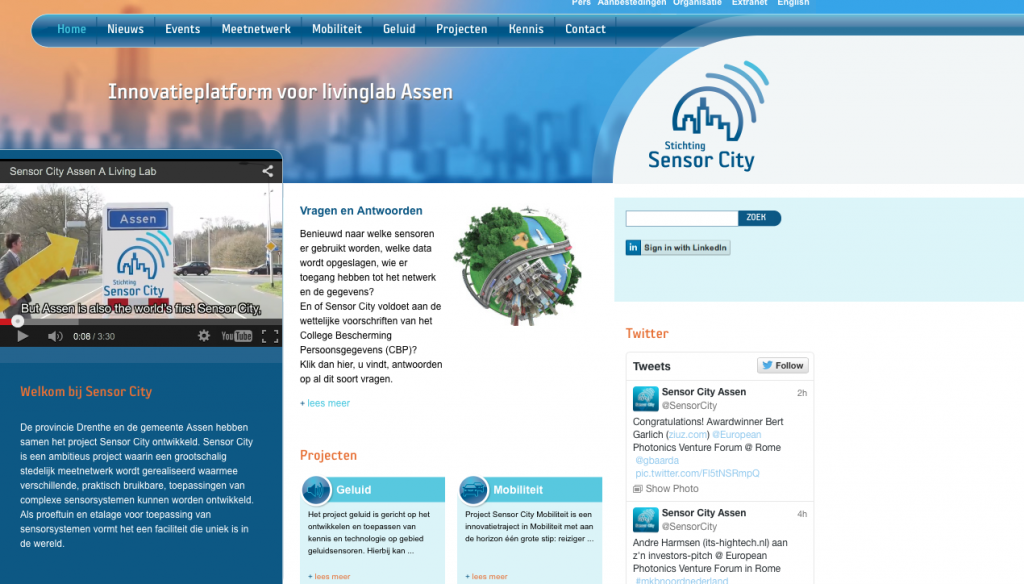This screenshot has height=584, width=1024.
Task: Open video settings gear
Action: pyautogui.click(x=204, y=336)
